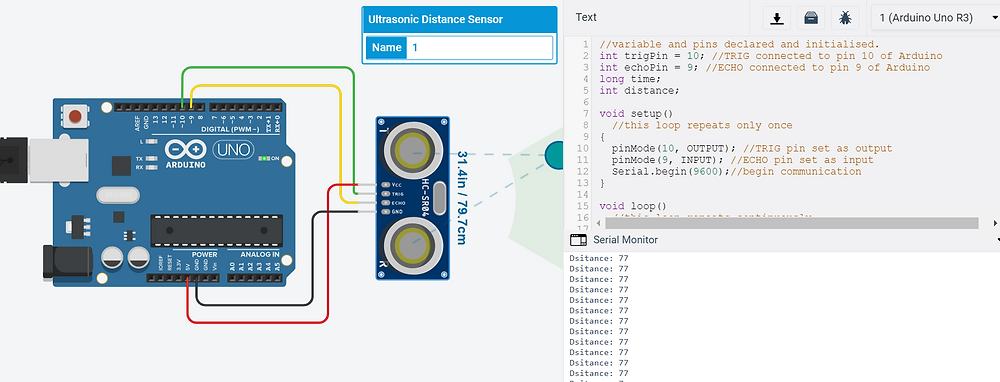Click the upper transducer of the sensor

click(x=413, y=152)
